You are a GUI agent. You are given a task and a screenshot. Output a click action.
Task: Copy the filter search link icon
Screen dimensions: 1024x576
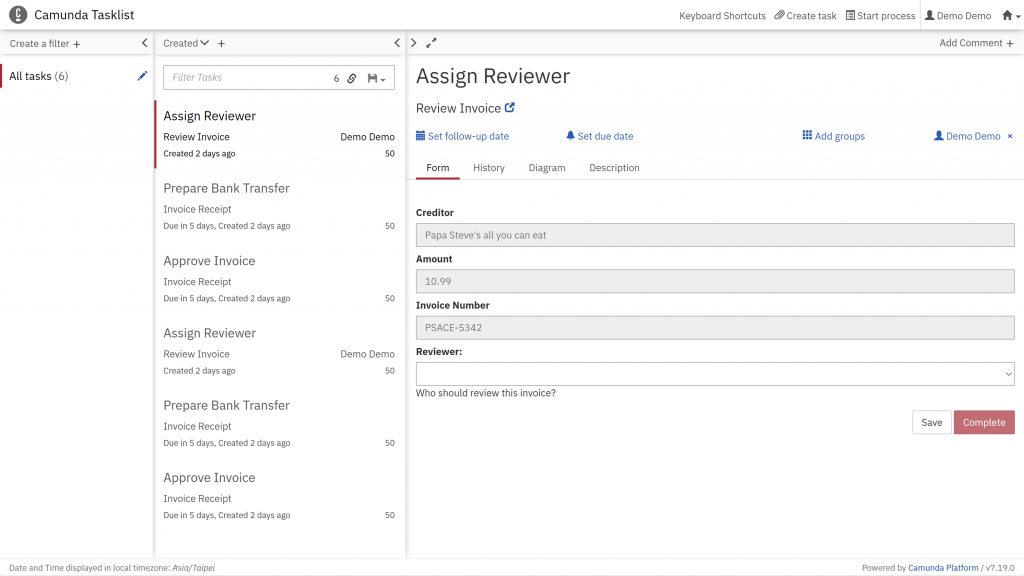point(351,78)
